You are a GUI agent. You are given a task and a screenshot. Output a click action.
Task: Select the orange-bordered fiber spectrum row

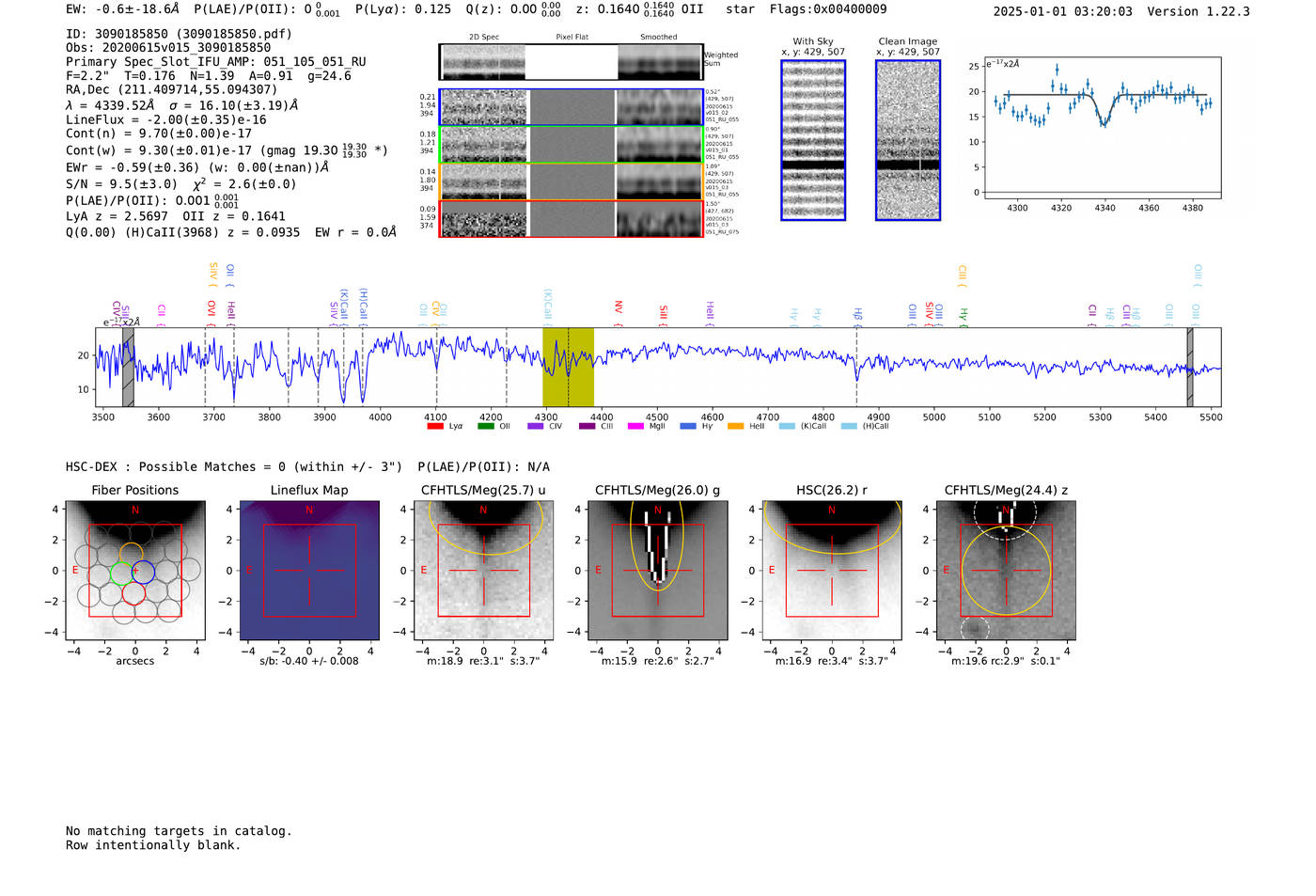572,181
